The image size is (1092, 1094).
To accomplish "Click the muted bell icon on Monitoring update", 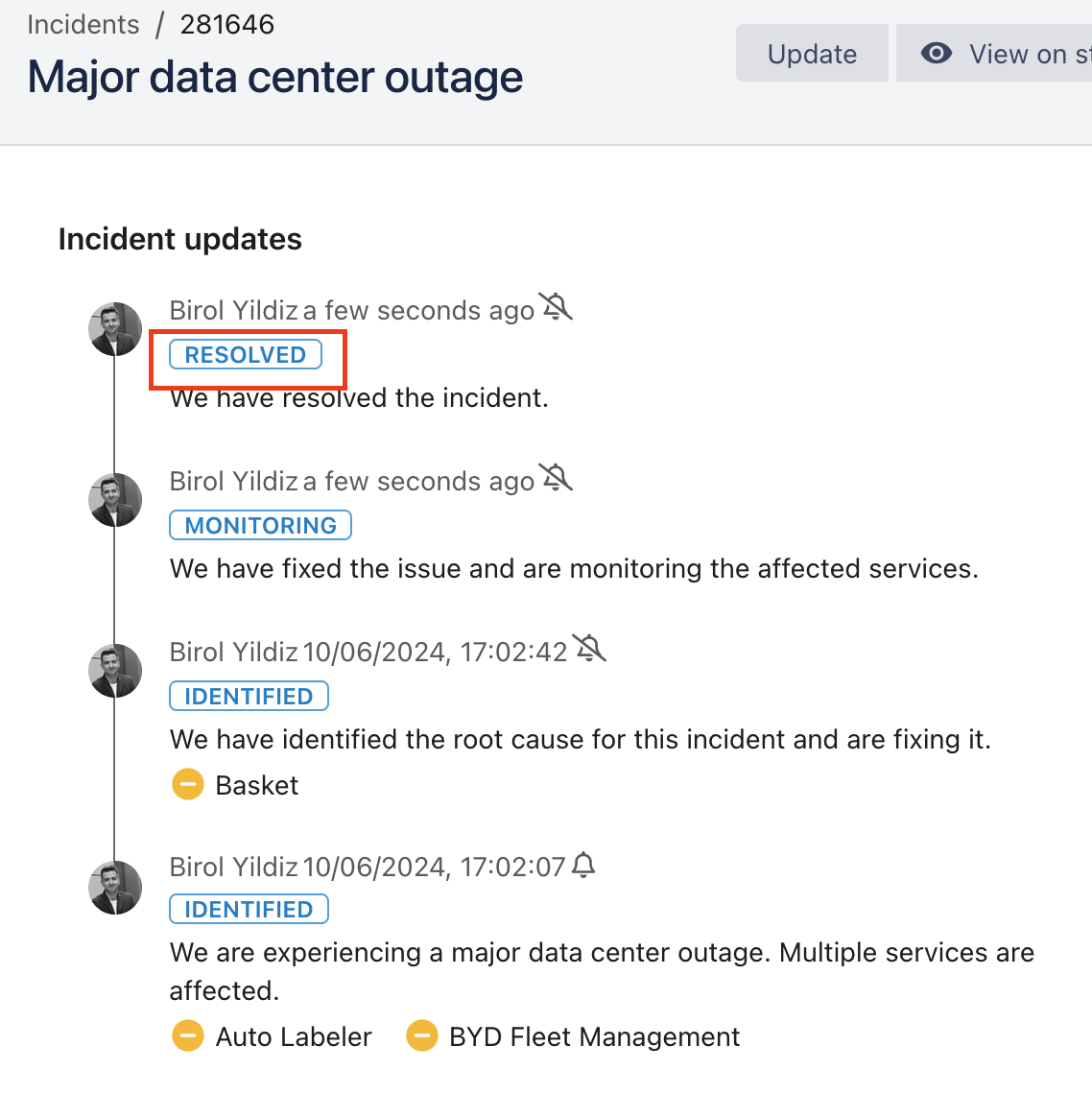I will click(x=556, y=478).
